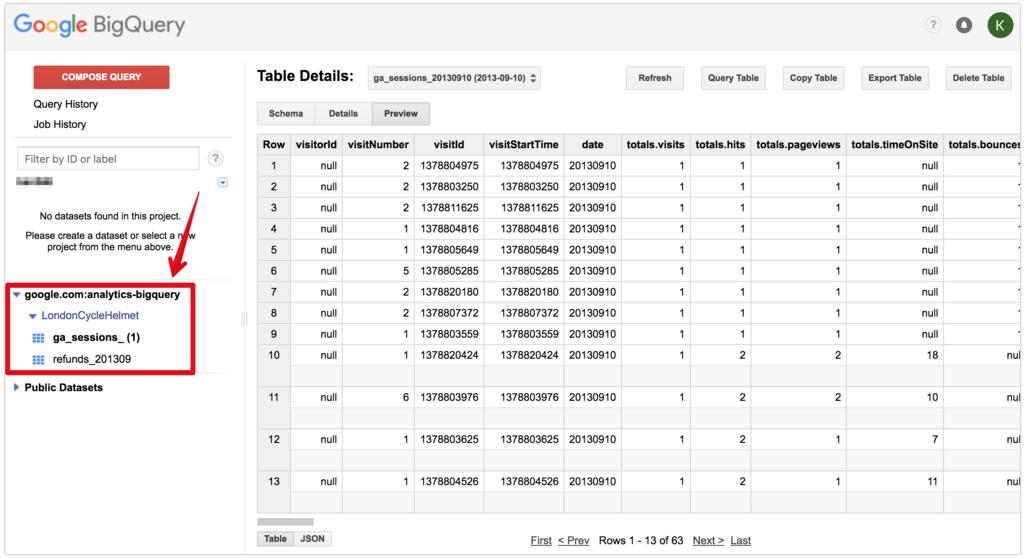The height and width of the screenshot is (558, 1024).
Task: Click the Query Table button
Action: pyautogui.click(x=733, y=78)
